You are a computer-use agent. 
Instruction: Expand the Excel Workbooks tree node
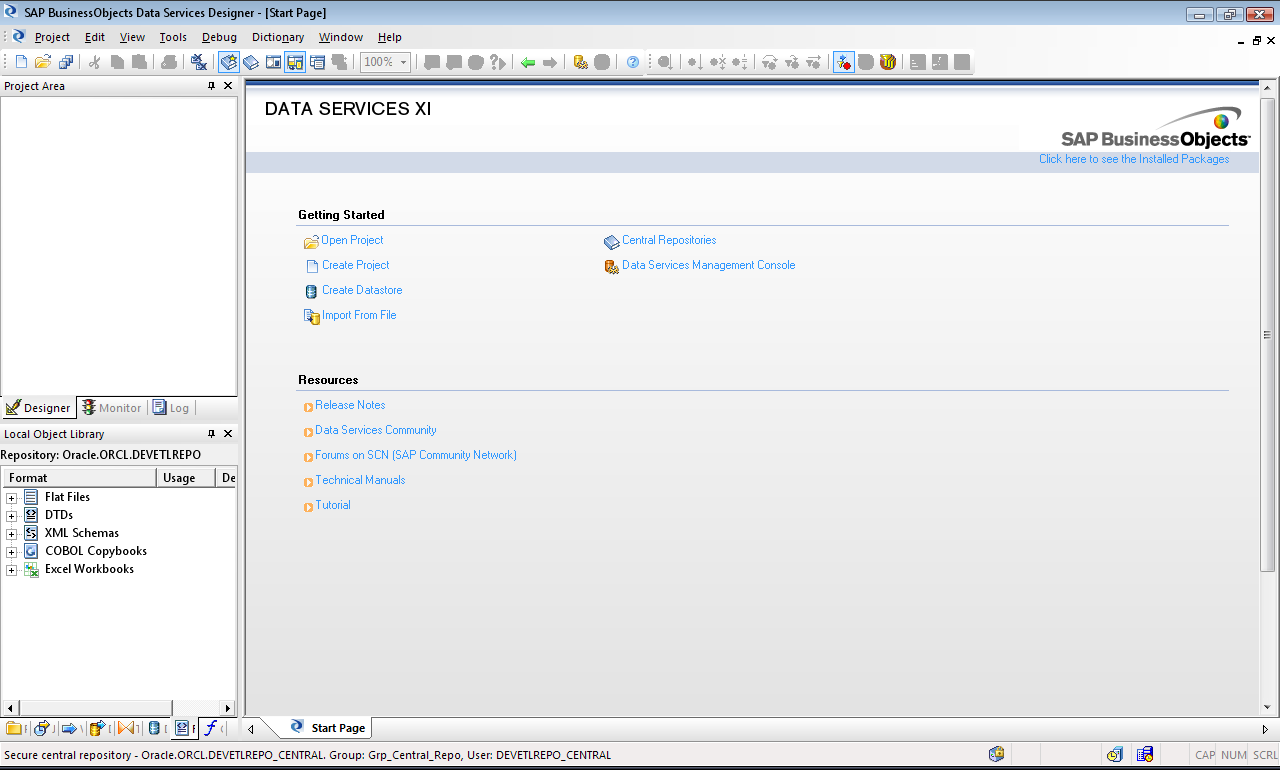click(x=12, y=570)
